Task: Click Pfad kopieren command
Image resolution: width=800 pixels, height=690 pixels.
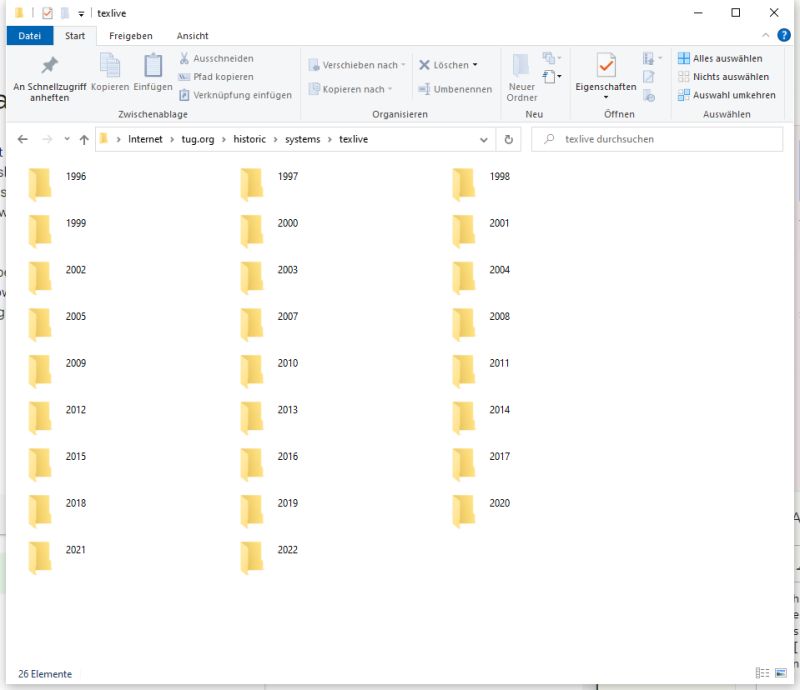Action: pyautogui.click(x=216, y=77)
